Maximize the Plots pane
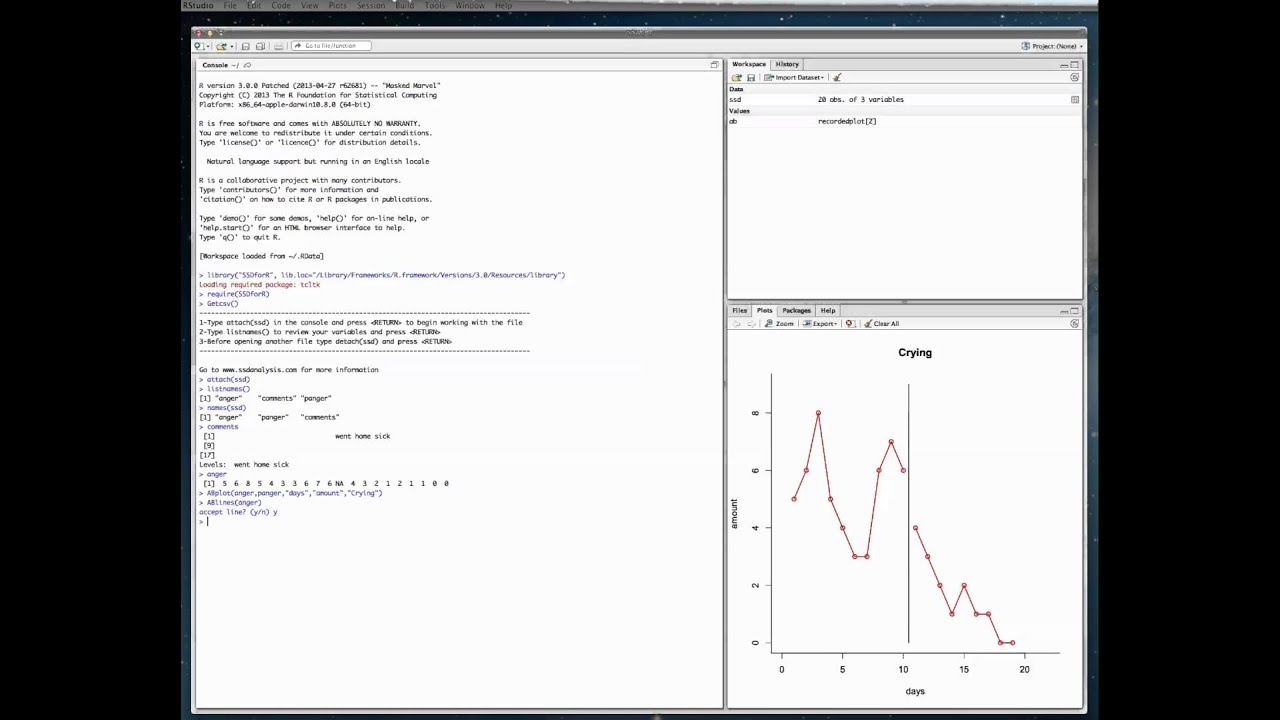The width and height of the screenshot is (1280, 720). (x=1075, y=312)
